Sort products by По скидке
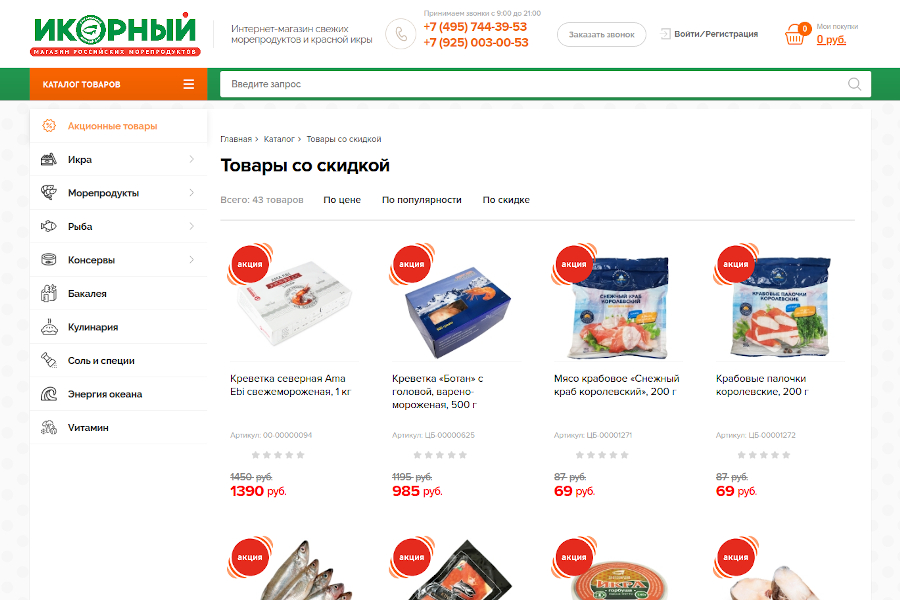 pyautogui.click(x=506, y=200)
